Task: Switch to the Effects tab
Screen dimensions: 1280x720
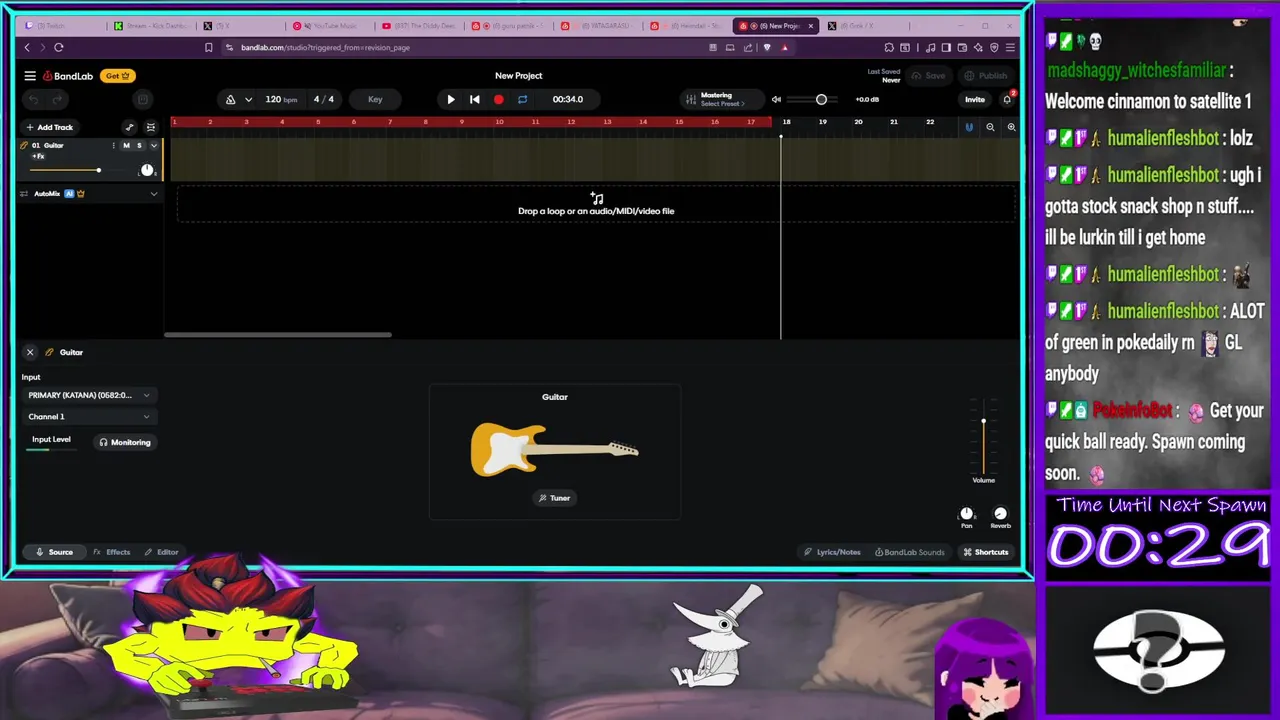Action: (x=112, y=552)
